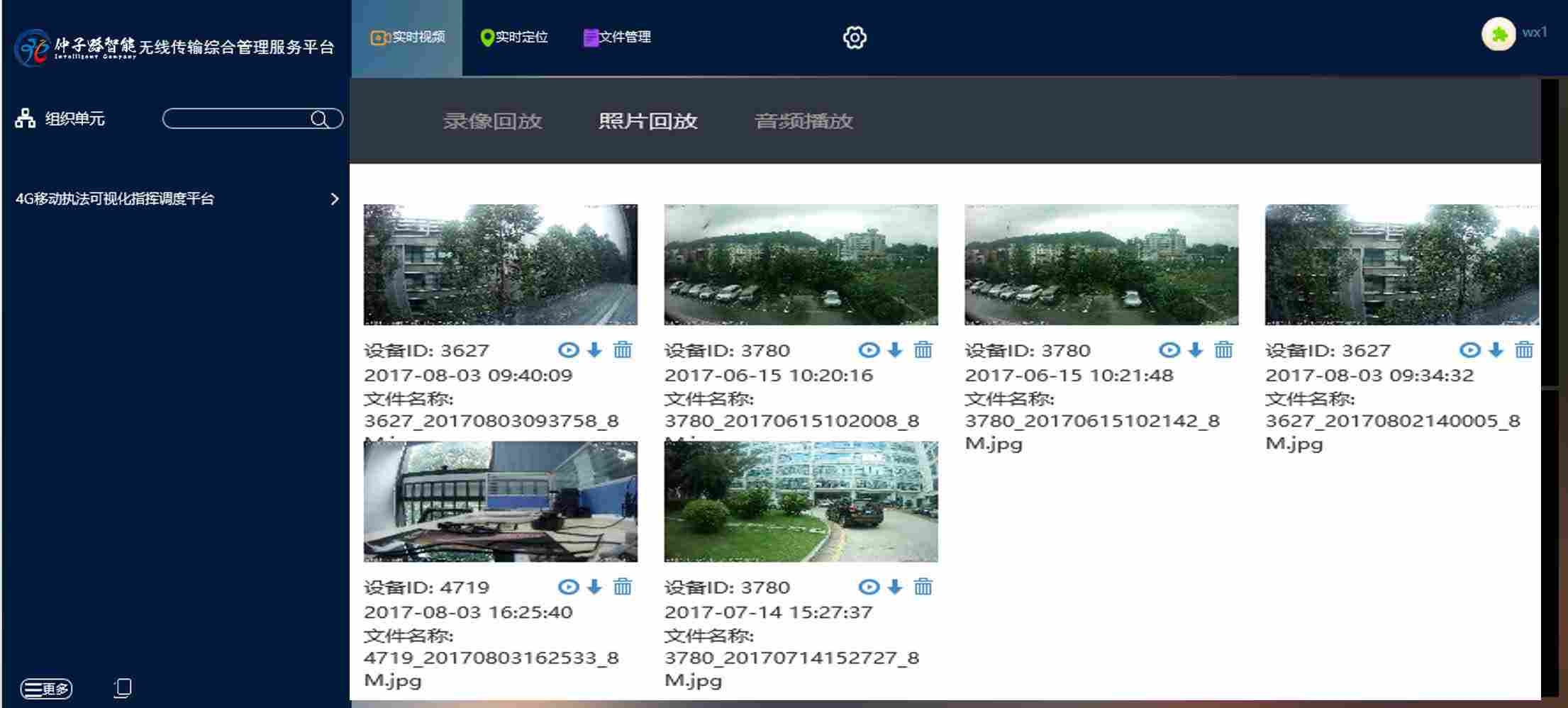Open the settings gear icon
Viewport: 1568px width, 708px height.
[x=854, y=38]
